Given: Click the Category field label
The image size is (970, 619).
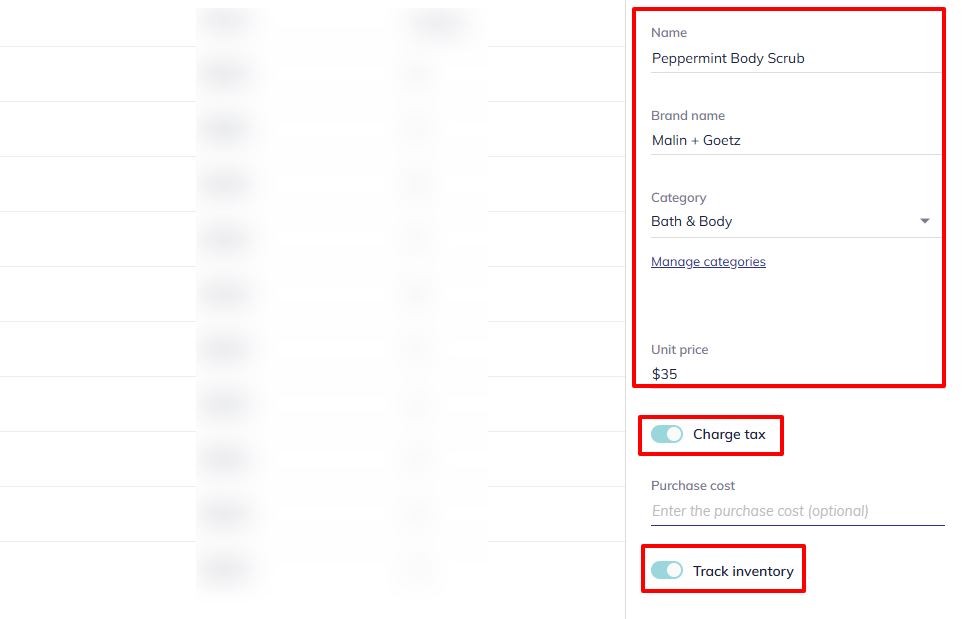Looking at the screenshot, I should pos(678,198).
